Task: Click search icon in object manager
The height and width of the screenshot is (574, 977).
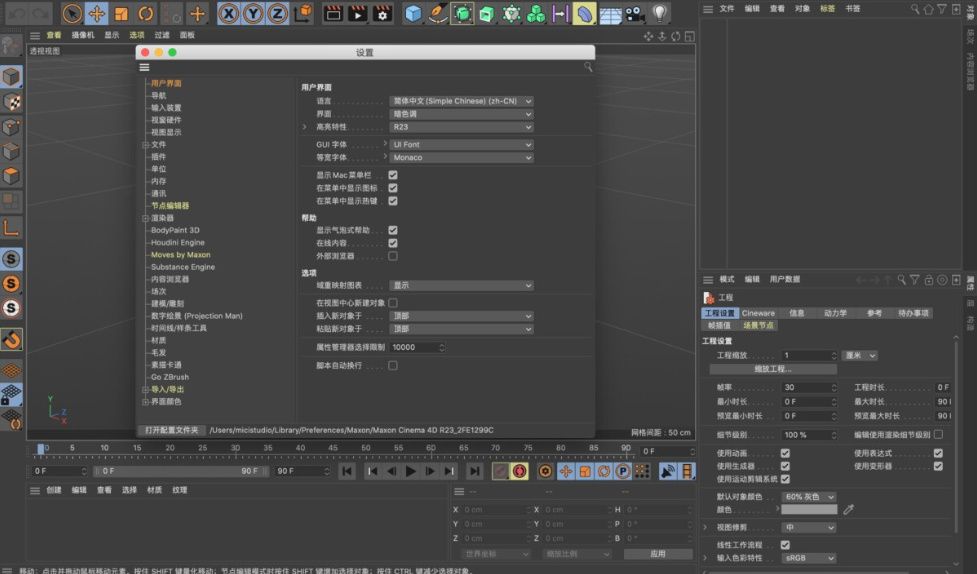Action: (915, 9)
